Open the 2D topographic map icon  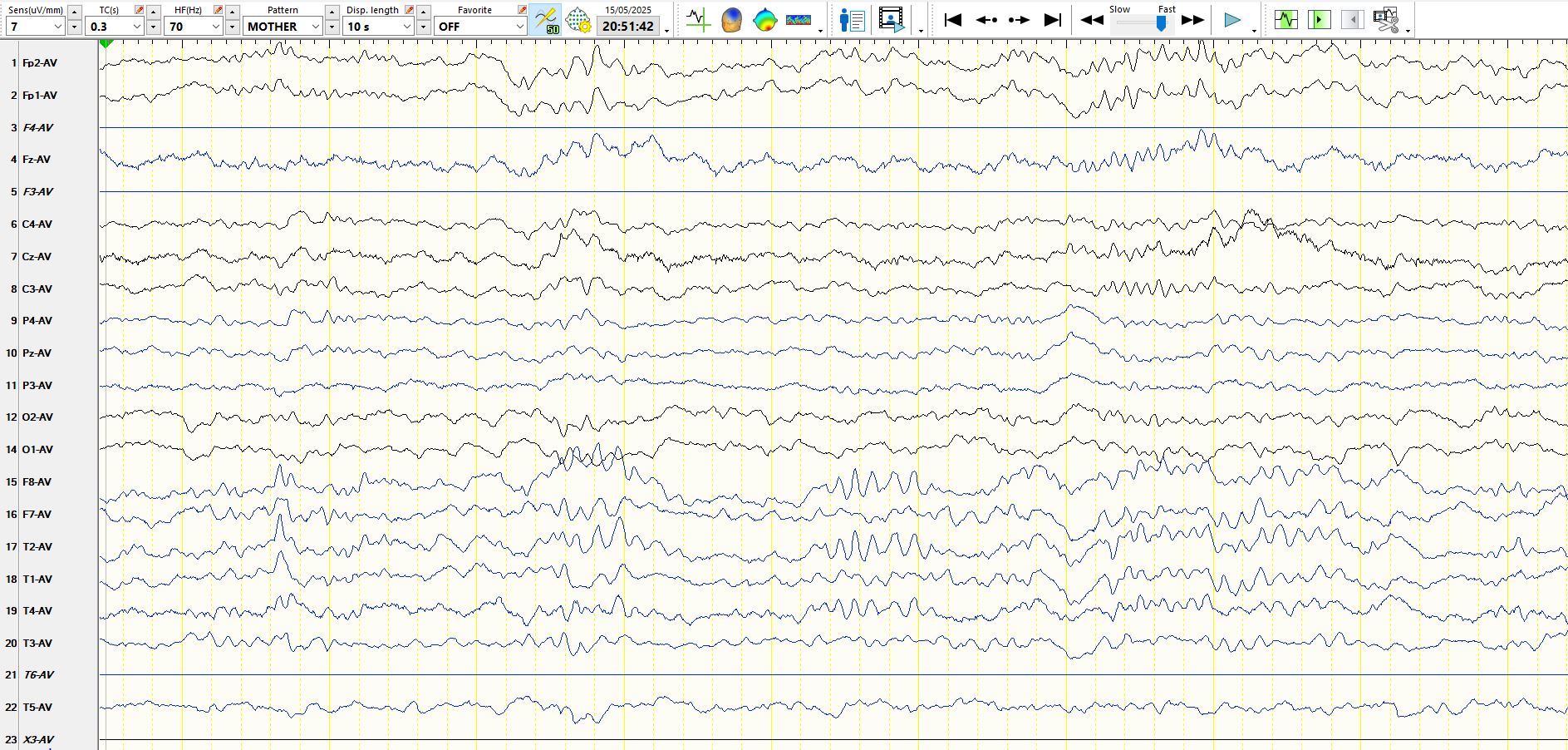[764, 20]
